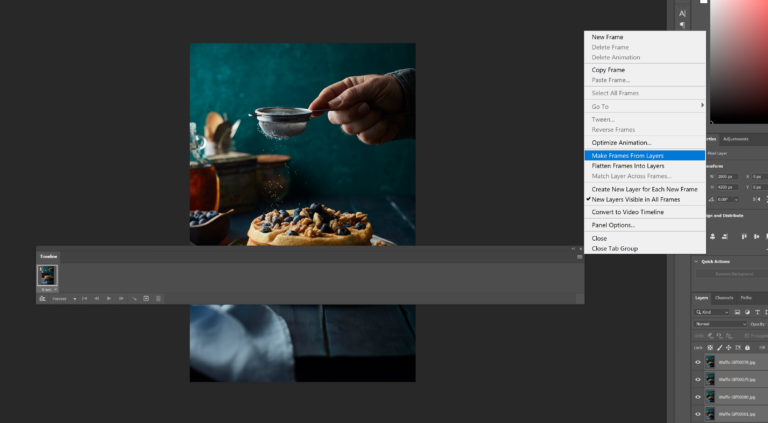This screenshot has height=423, width=768.
Task: Play the frame animation in the Timeline
Action: 109,299
